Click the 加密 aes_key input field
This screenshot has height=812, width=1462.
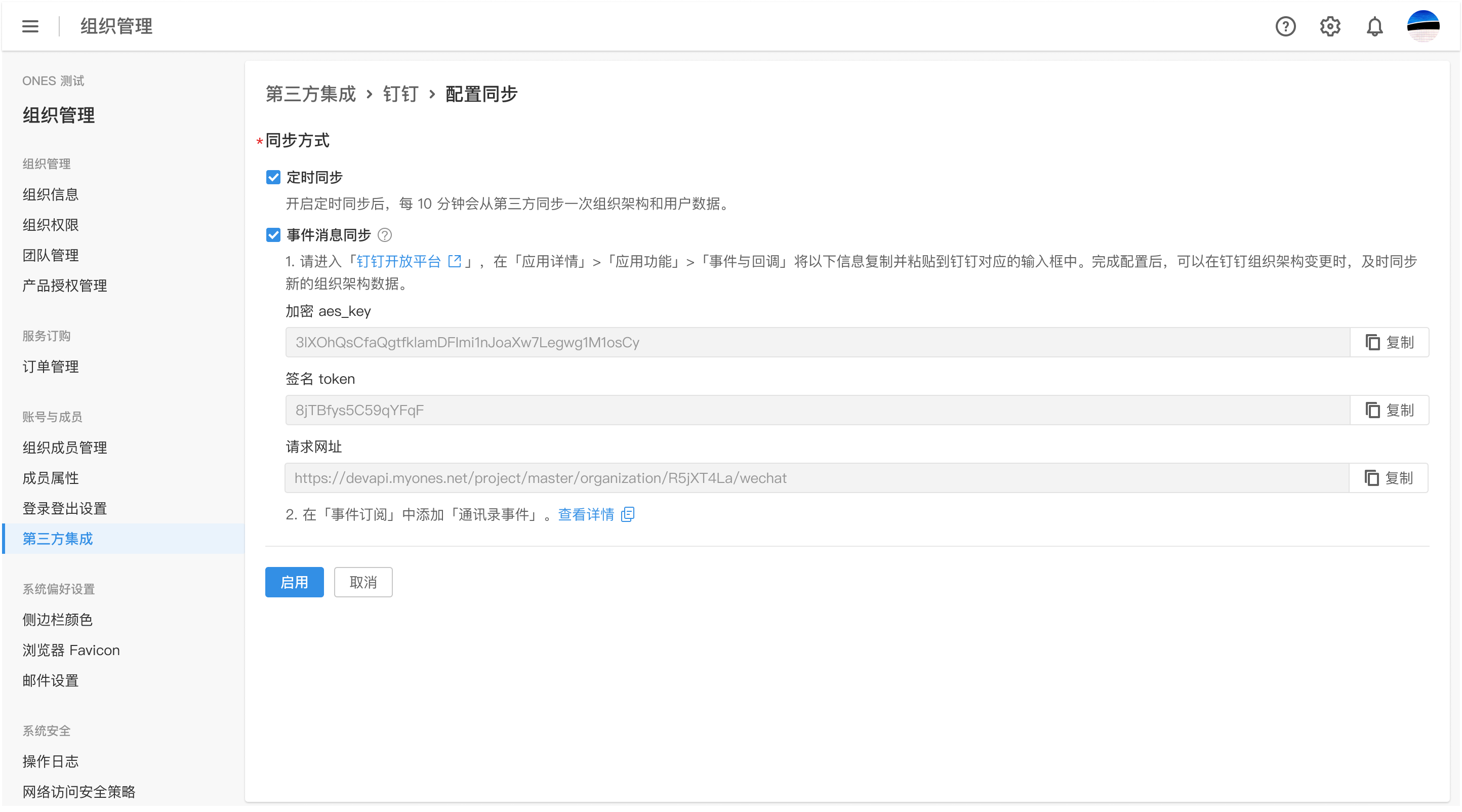[817, 342]
